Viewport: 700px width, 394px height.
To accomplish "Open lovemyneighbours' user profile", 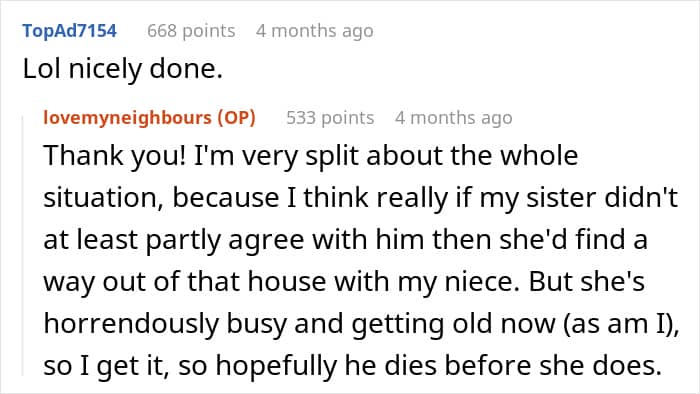I will [129, 118].
